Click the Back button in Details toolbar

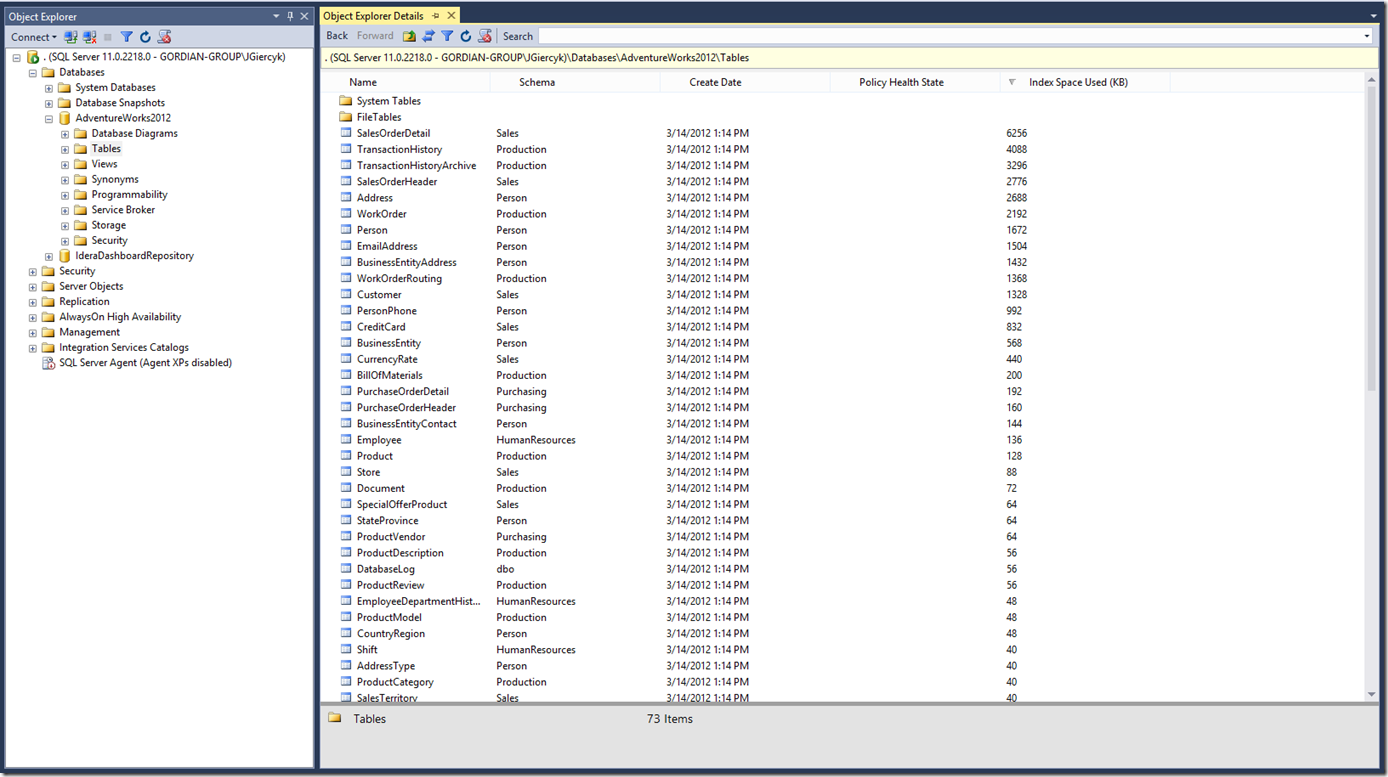[x=337, y=36]
